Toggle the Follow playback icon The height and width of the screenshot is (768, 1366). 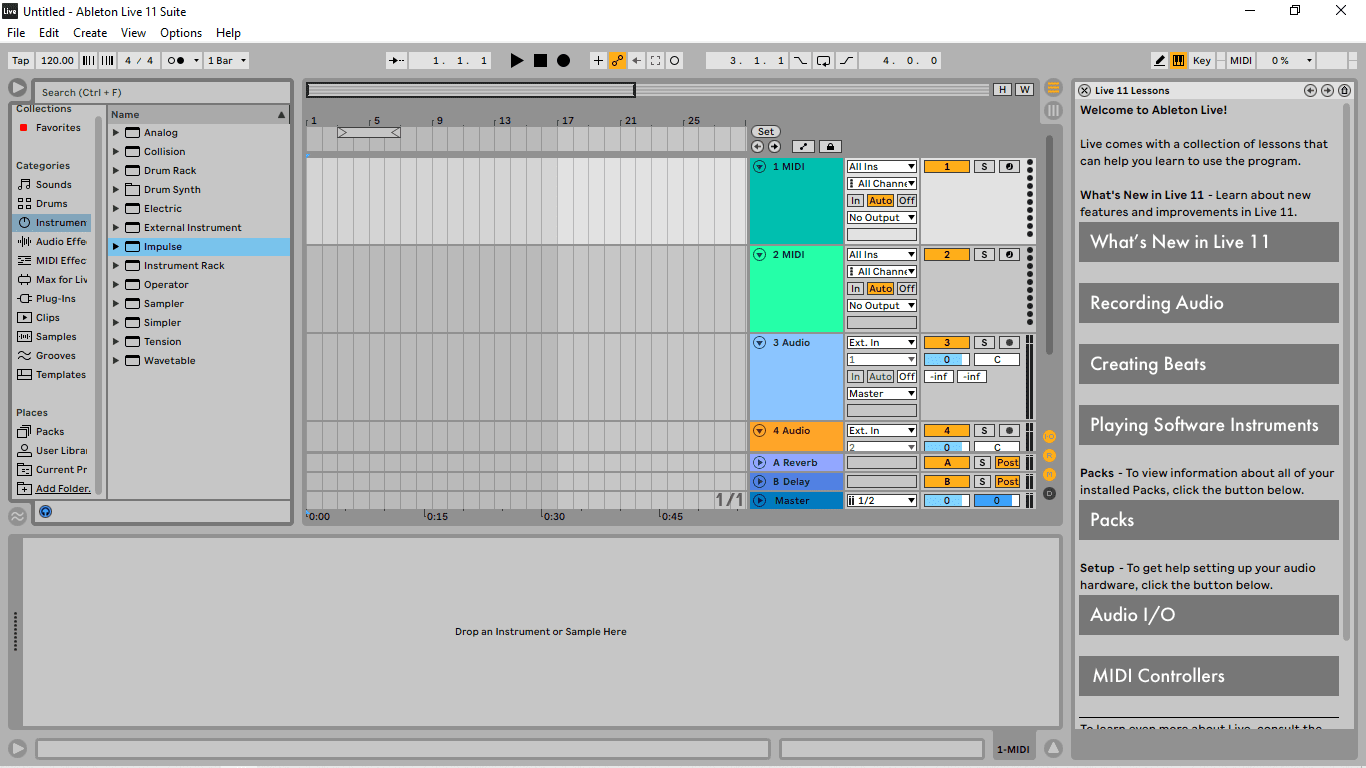coord(396,61)
